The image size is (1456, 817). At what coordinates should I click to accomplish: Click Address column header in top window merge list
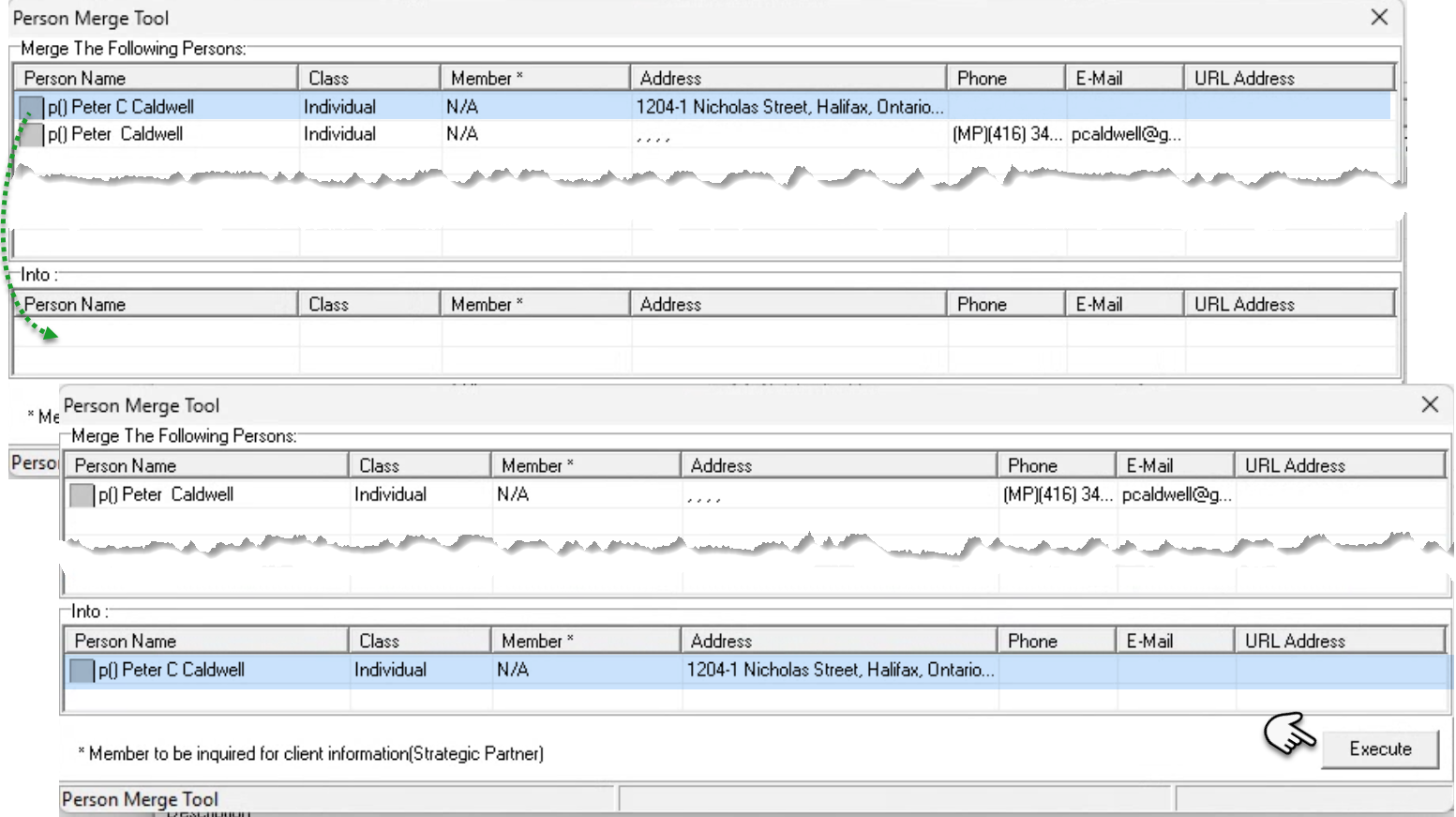(x=788, y=78)
